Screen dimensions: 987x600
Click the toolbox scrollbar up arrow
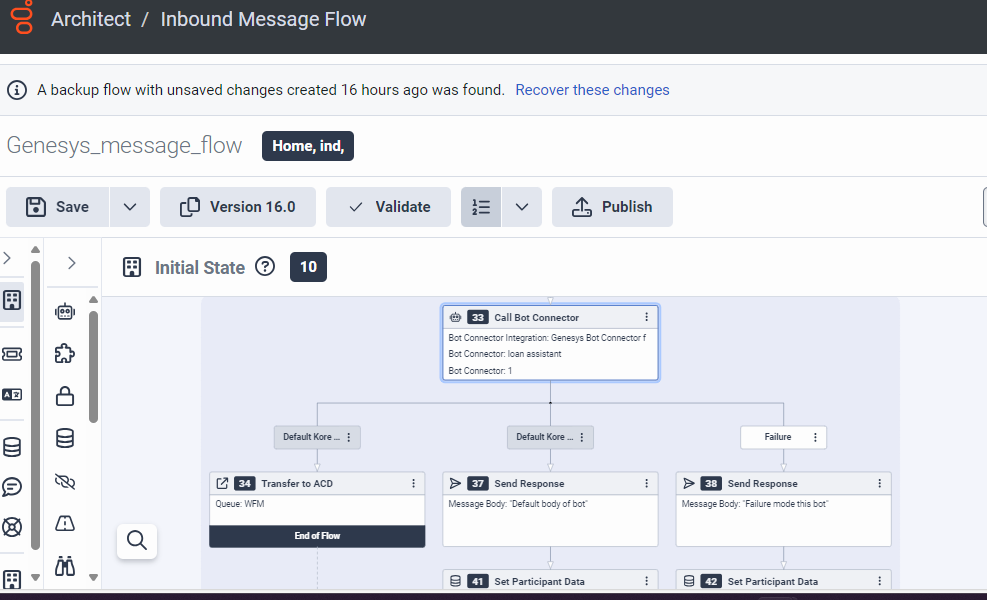tap(93, 300)
